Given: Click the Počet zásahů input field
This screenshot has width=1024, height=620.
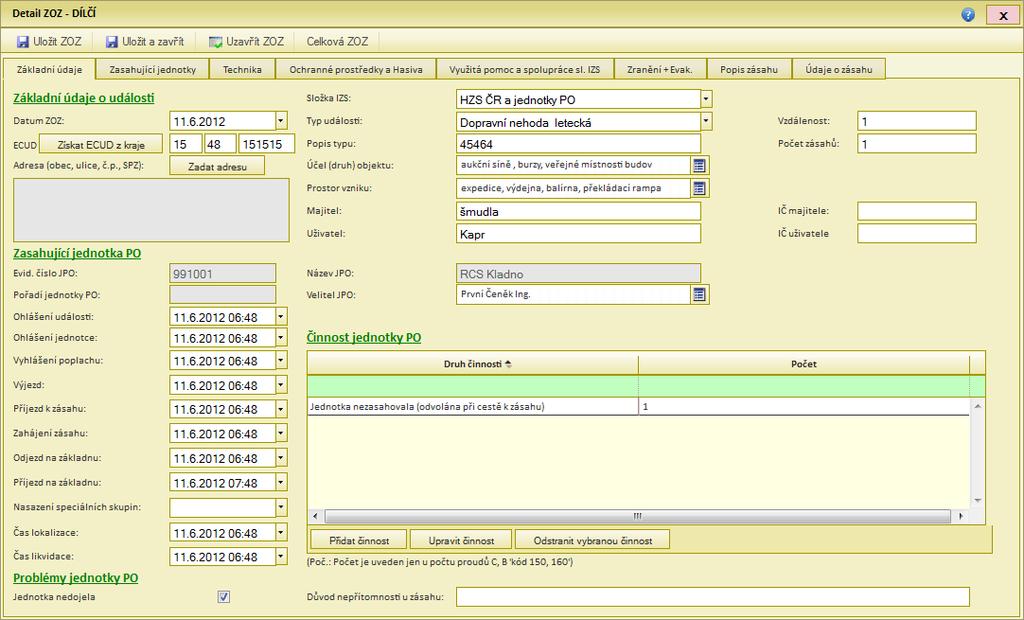Looking at the screenshot, I should click(917, 144).
